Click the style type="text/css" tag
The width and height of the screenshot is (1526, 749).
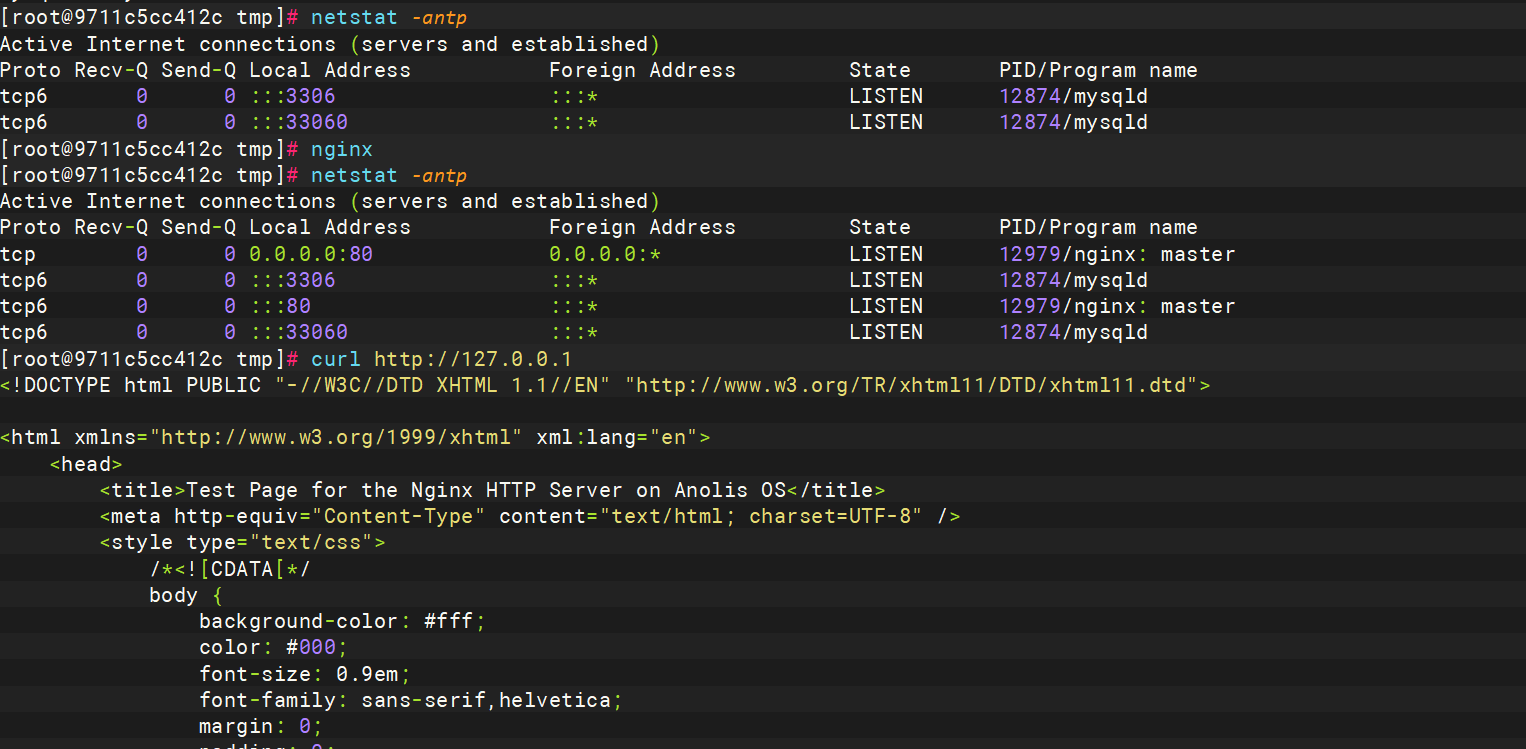(243, 542)
